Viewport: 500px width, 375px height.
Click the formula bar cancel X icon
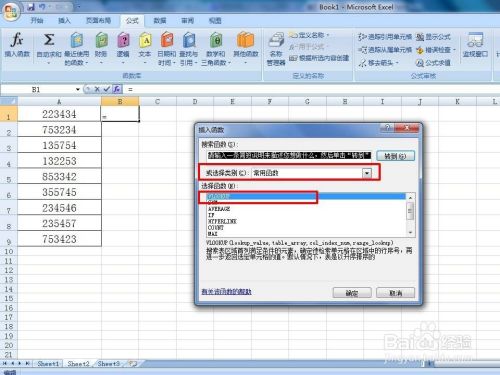coord(97,89)
